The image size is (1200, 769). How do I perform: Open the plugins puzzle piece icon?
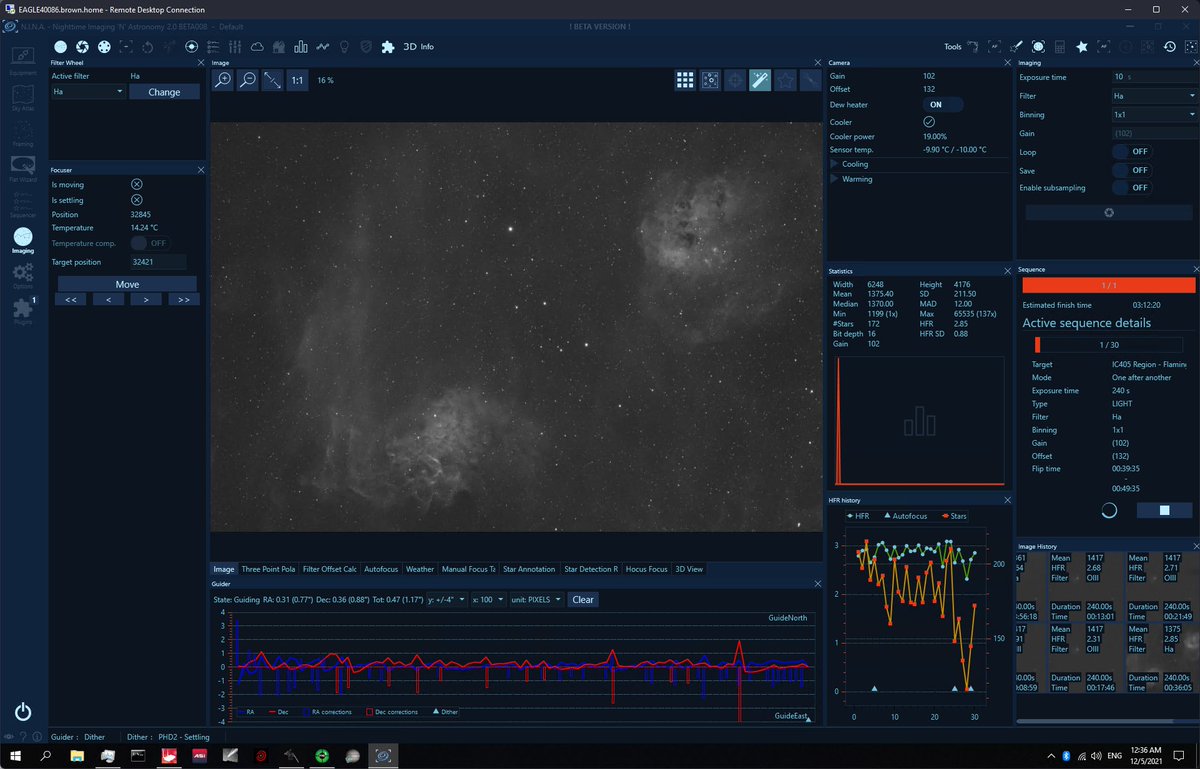388,46
